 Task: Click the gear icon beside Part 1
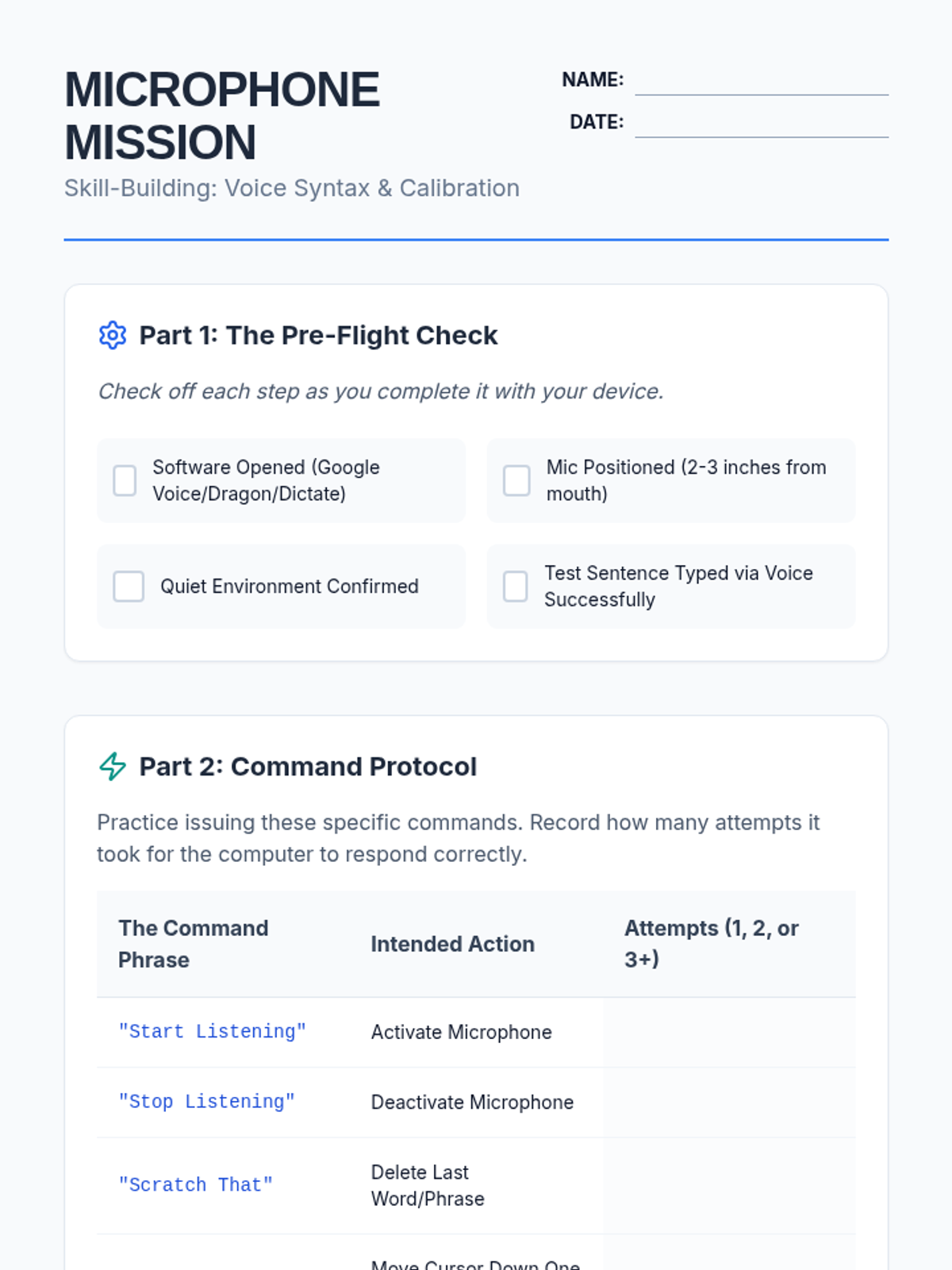(113, 336)
